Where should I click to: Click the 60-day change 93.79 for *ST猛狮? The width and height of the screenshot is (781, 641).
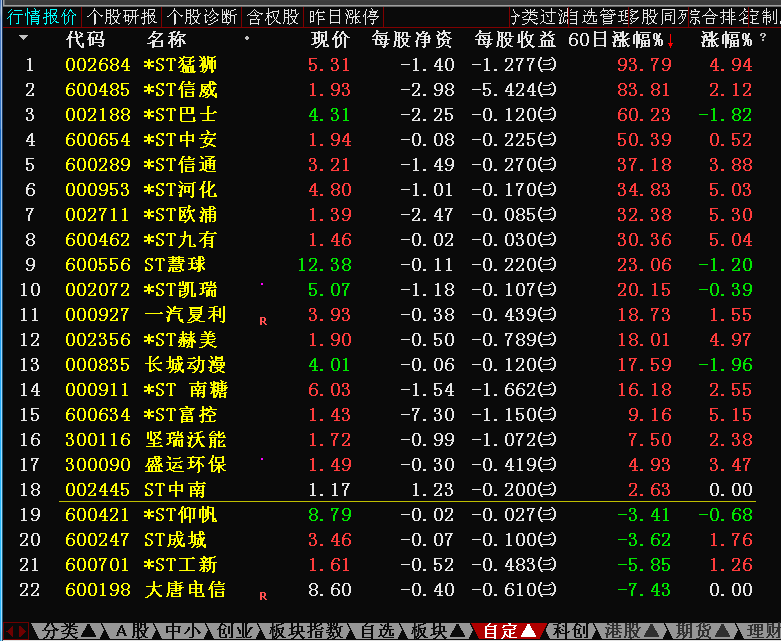[x=644, y=65]
